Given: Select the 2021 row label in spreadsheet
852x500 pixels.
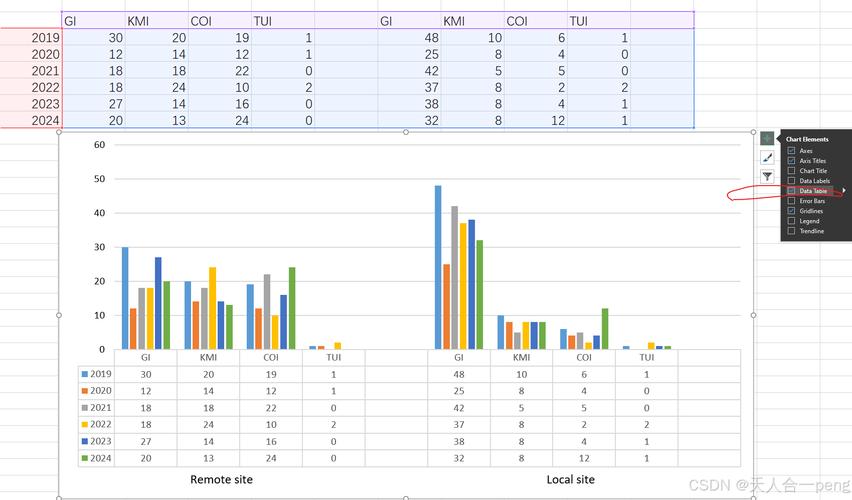Looking at the screenshot, I should 45,71.
